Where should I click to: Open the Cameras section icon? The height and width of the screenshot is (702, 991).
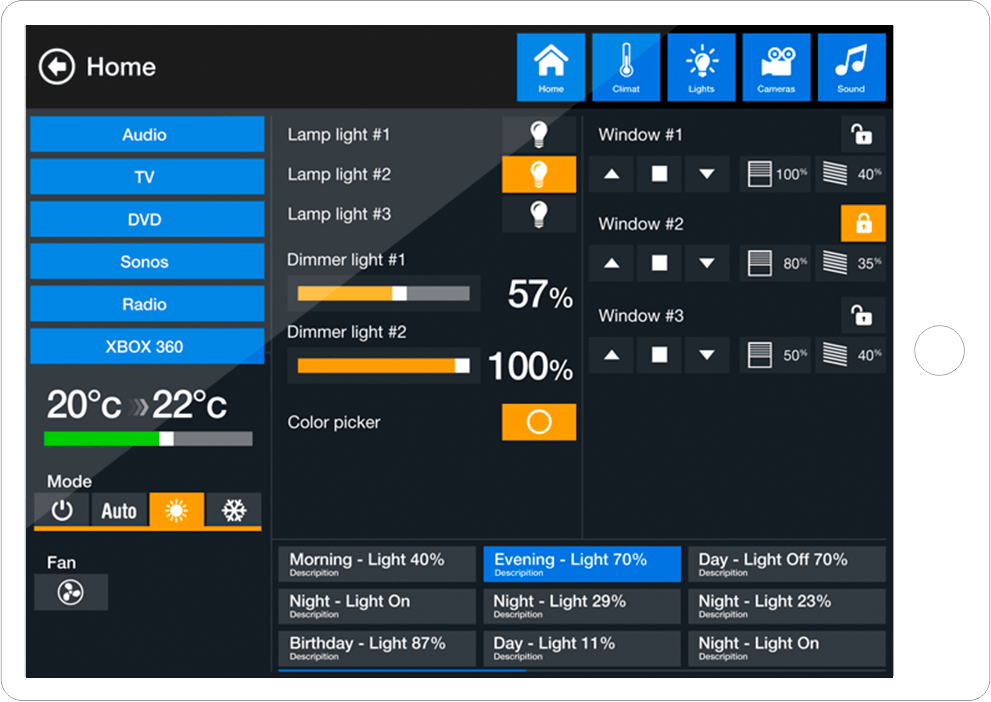(776, 67)
